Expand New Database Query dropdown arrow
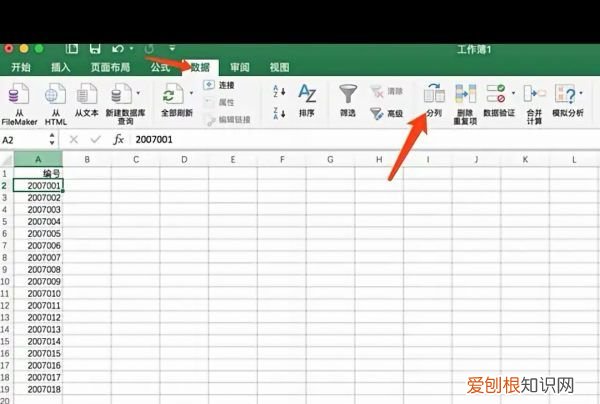Viewport: 600px width, 404px height. [138, 93]
